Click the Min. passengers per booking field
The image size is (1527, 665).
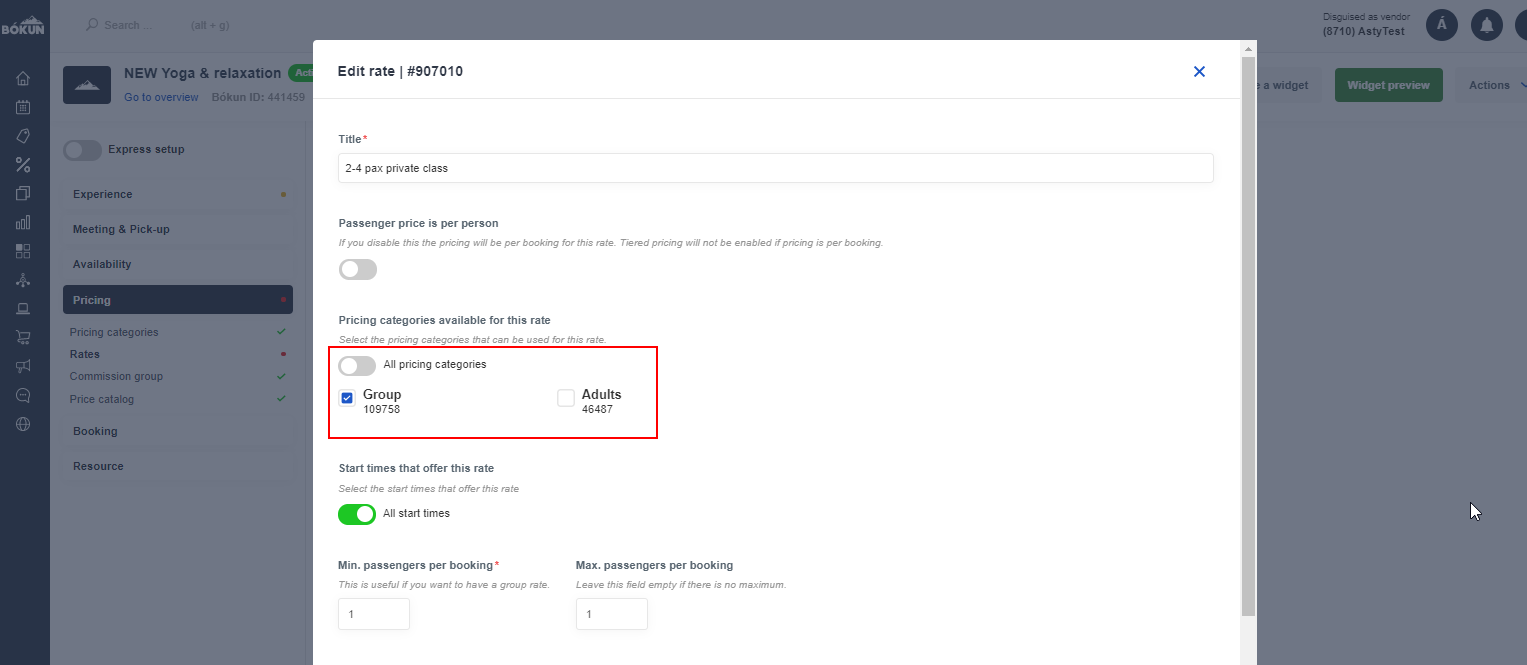coord(374,614)
